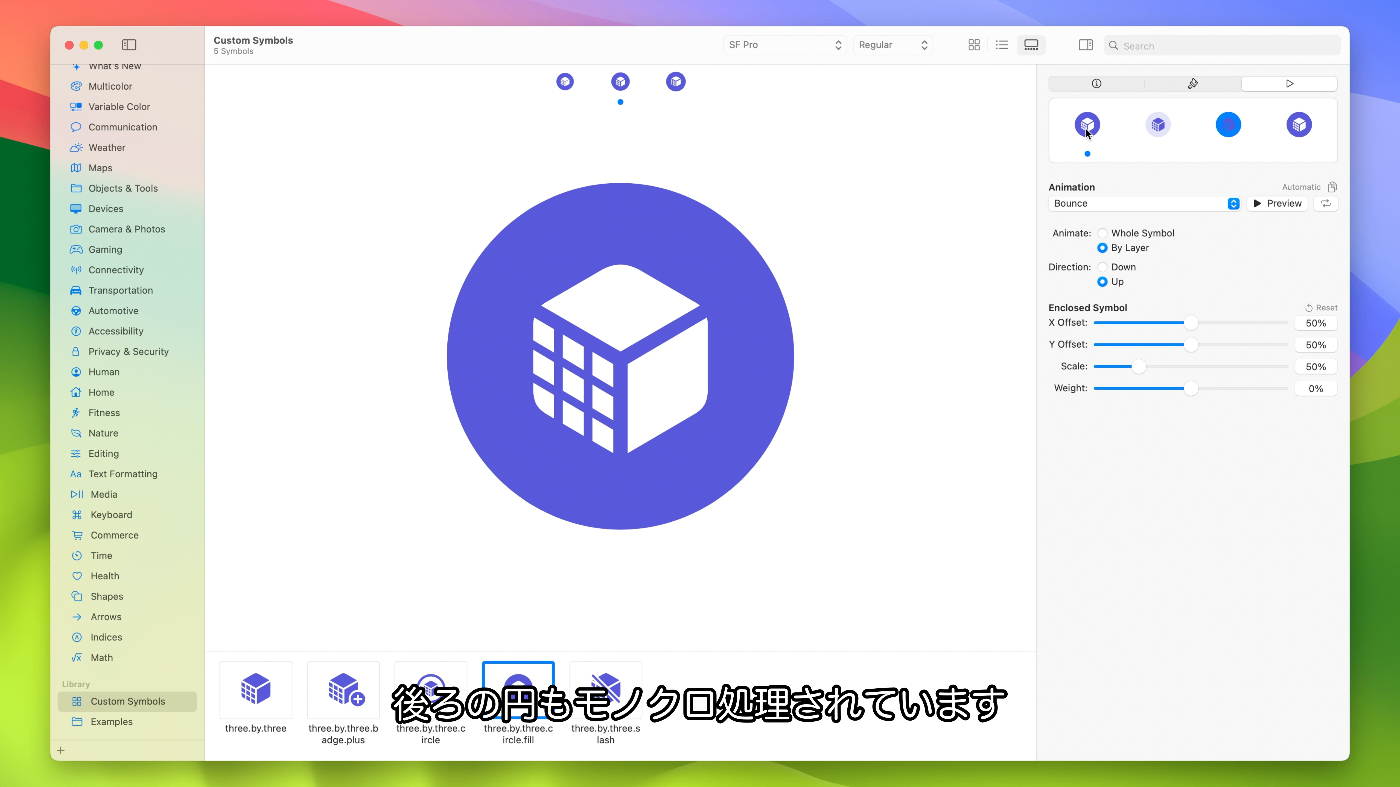Add a new library with plus button
Image resolution: width=1400 pixels, height=787 pixels.
tap(60, 750)
